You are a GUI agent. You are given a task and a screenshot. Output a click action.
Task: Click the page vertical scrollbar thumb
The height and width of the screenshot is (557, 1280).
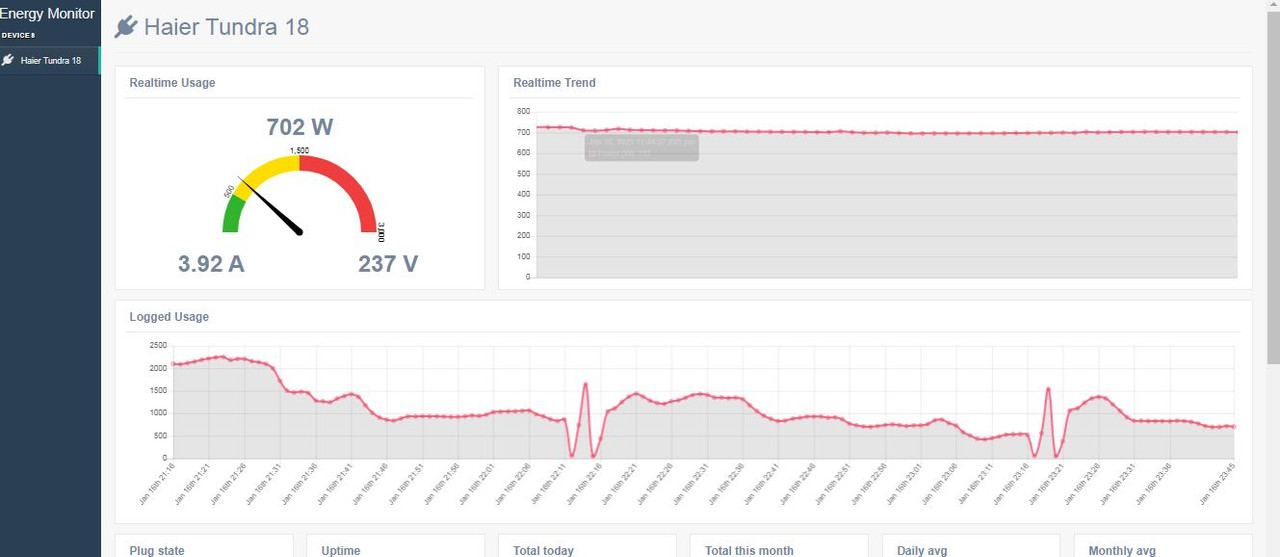tap(1273, 190)
